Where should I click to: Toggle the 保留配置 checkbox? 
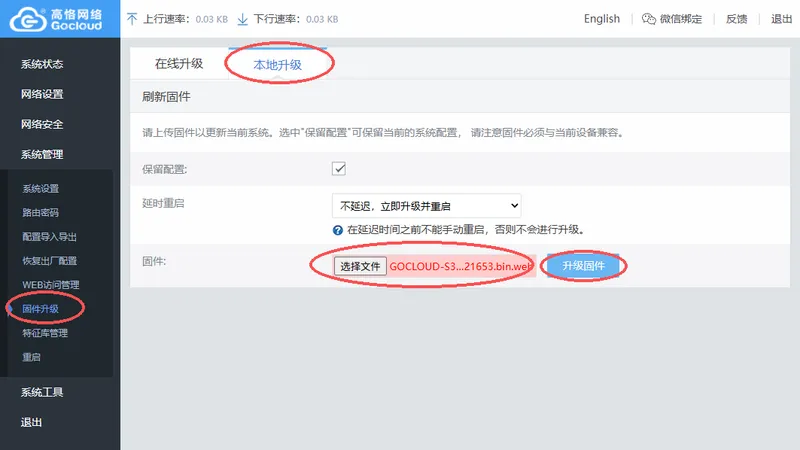tap(339, 168)
